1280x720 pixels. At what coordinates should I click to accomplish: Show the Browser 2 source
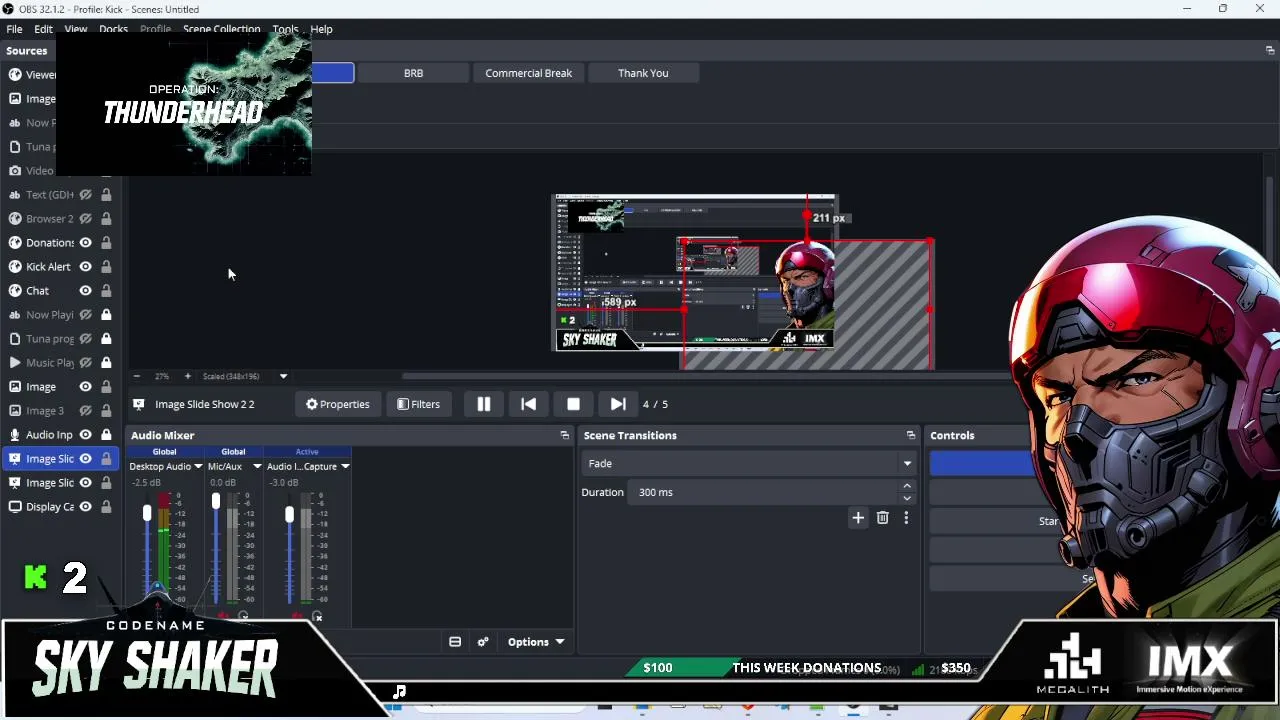coord(86,219)
